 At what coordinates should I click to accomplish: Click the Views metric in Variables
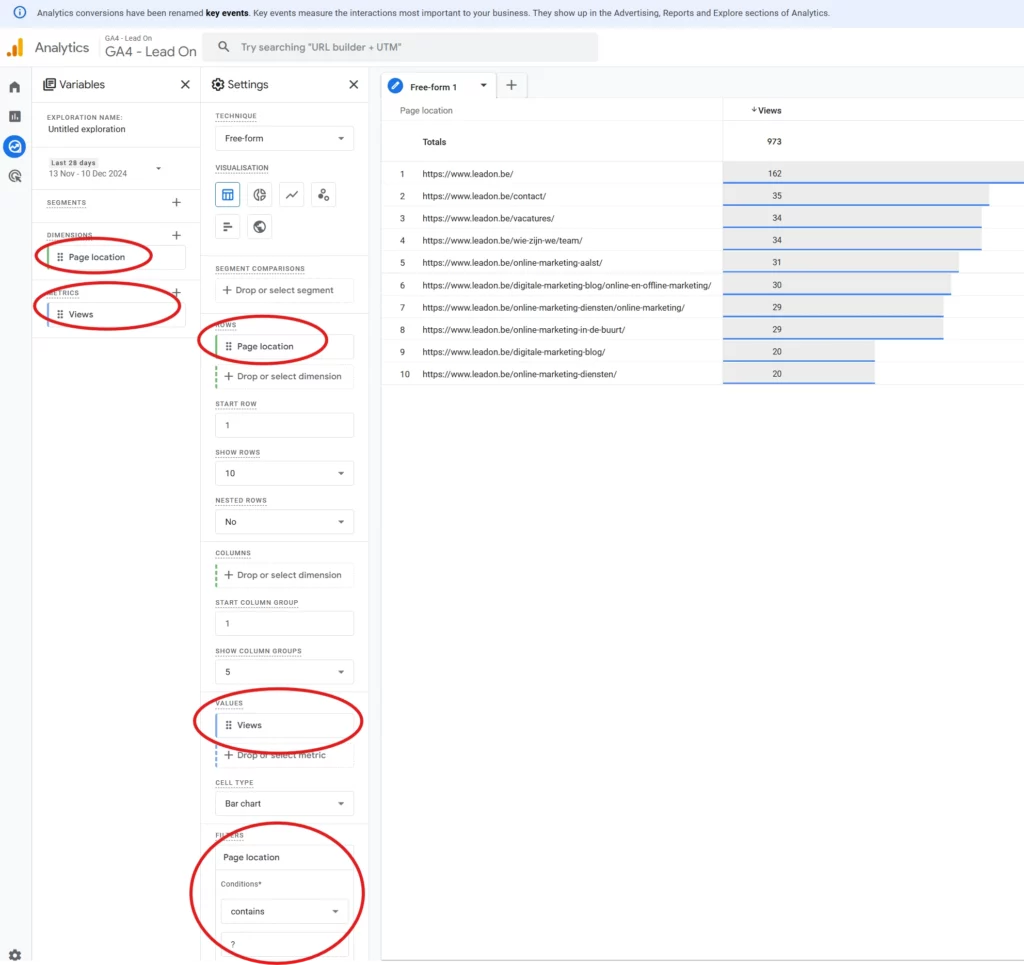point(116,315)
